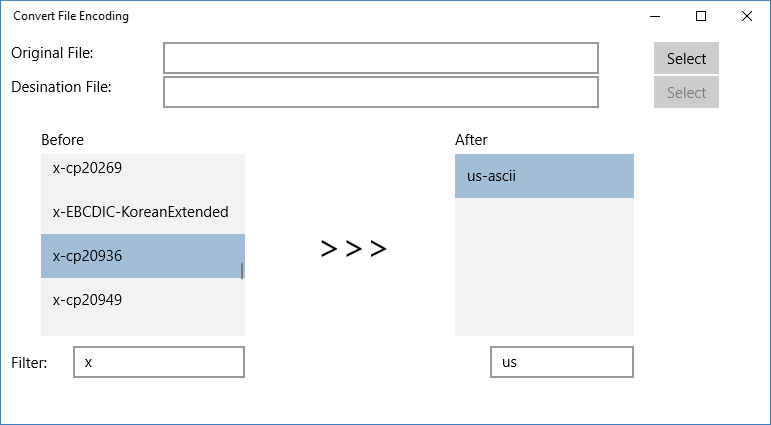
Task: Click the Filter: label
Action: pyautogui.click(x=30, y=363)
